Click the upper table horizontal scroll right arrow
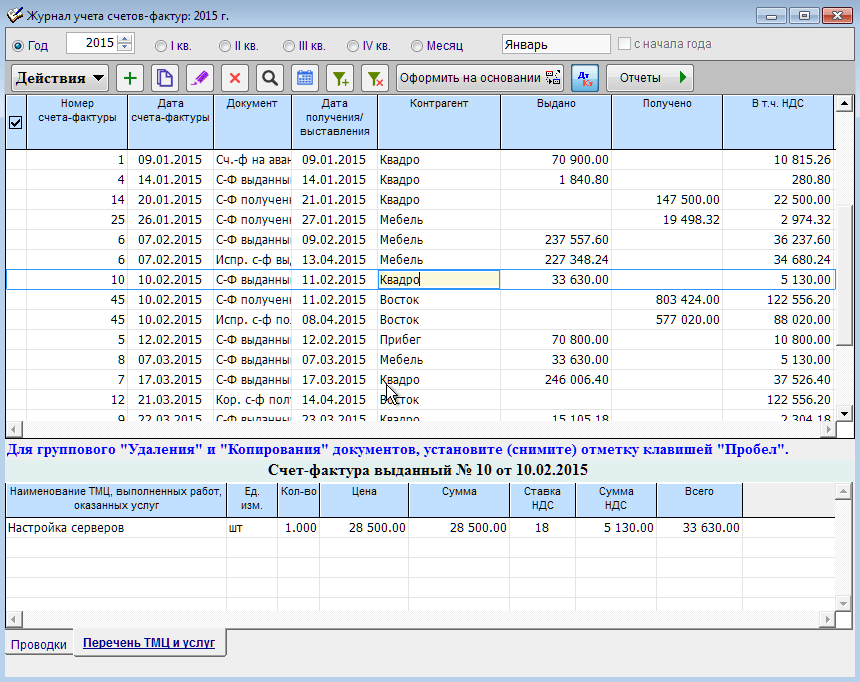Image resolution: width=860 pixels, height=682 pixels. [828, 429]
